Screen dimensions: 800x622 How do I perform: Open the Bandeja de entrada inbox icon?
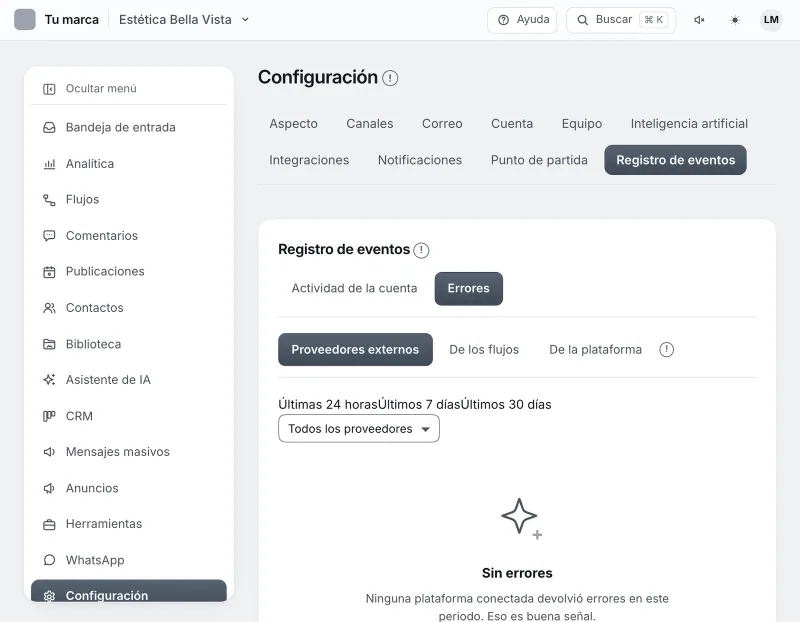(49, 128)
